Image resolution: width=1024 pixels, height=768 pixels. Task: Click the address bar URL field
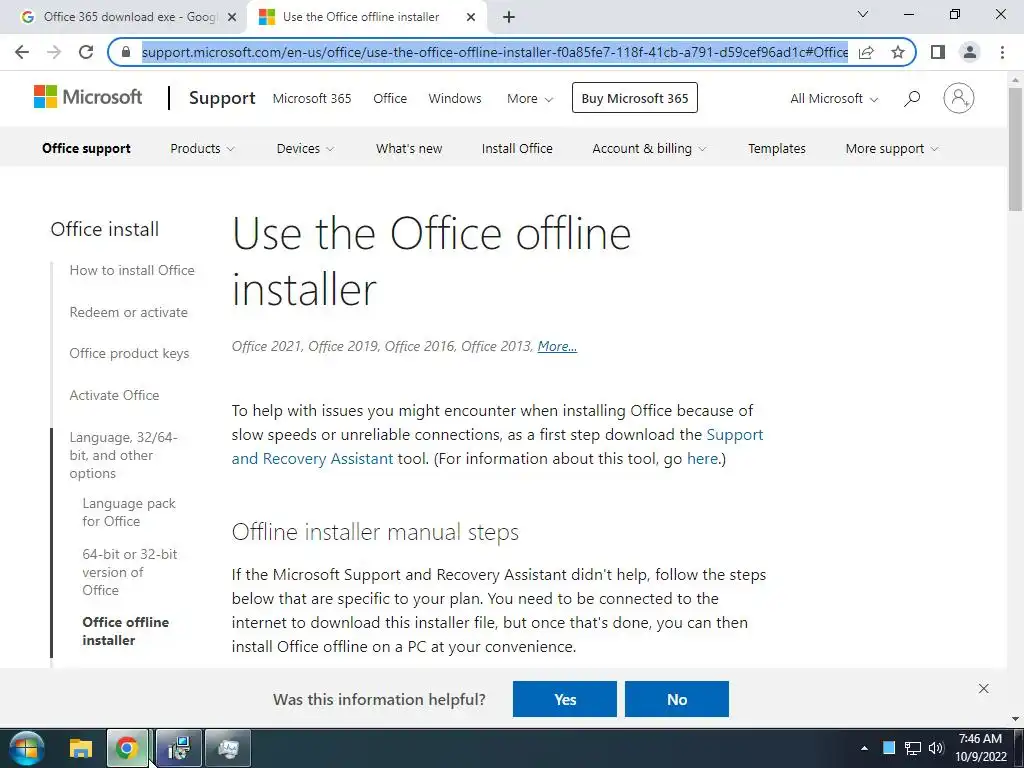(x=494, y=52)
